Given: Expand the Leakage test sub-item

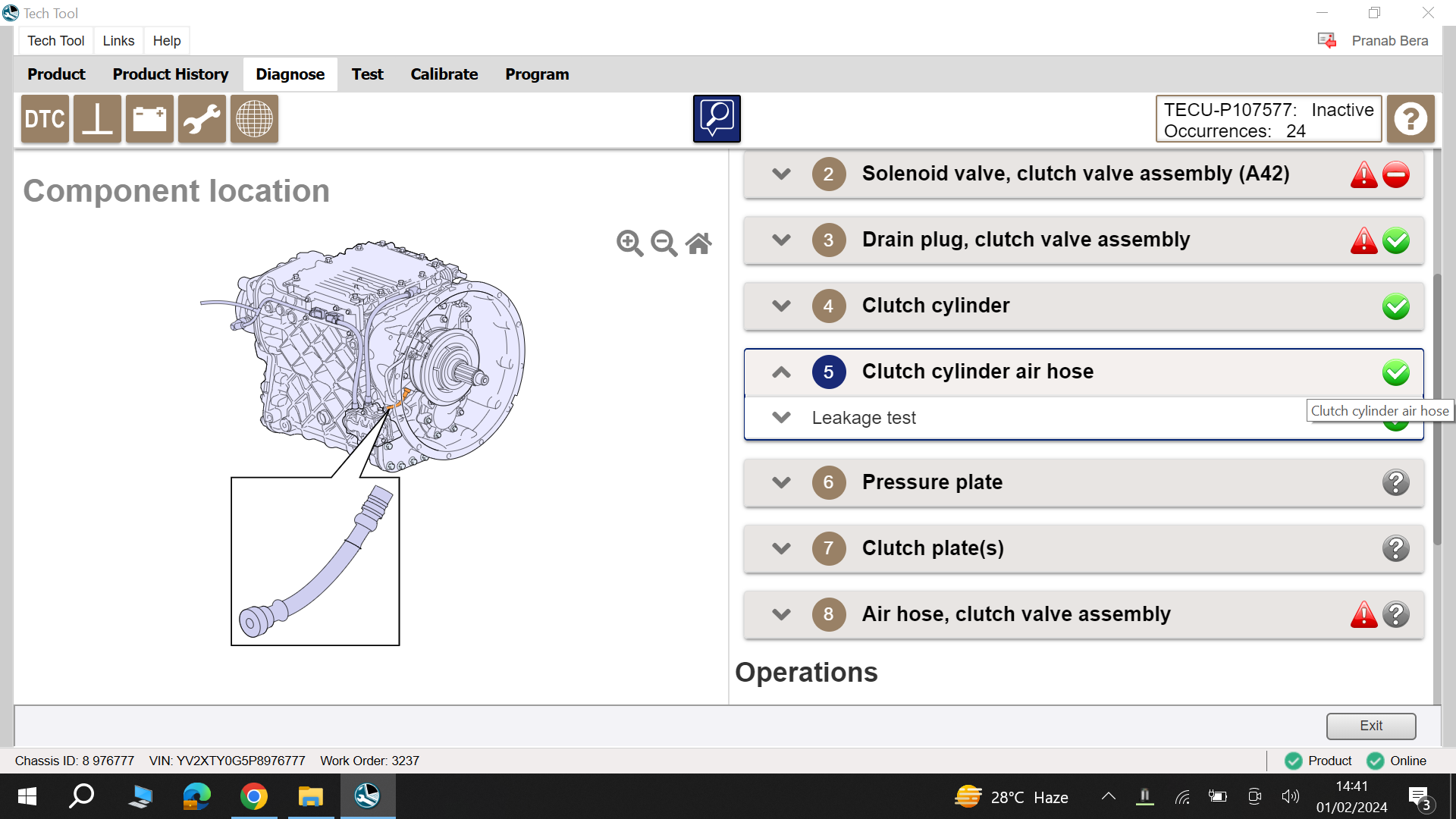Looking at the screenshot, I should click(781, 418).
